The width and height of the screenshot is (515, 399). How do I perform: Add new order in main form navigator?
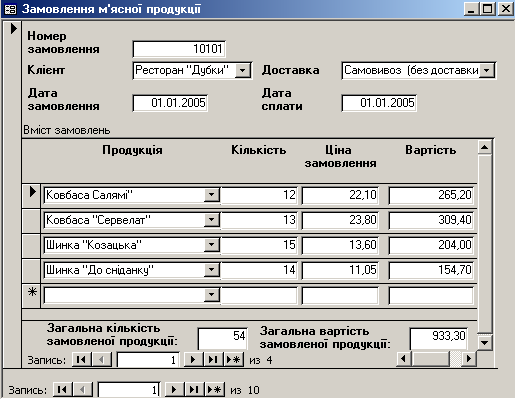(215, 389)
